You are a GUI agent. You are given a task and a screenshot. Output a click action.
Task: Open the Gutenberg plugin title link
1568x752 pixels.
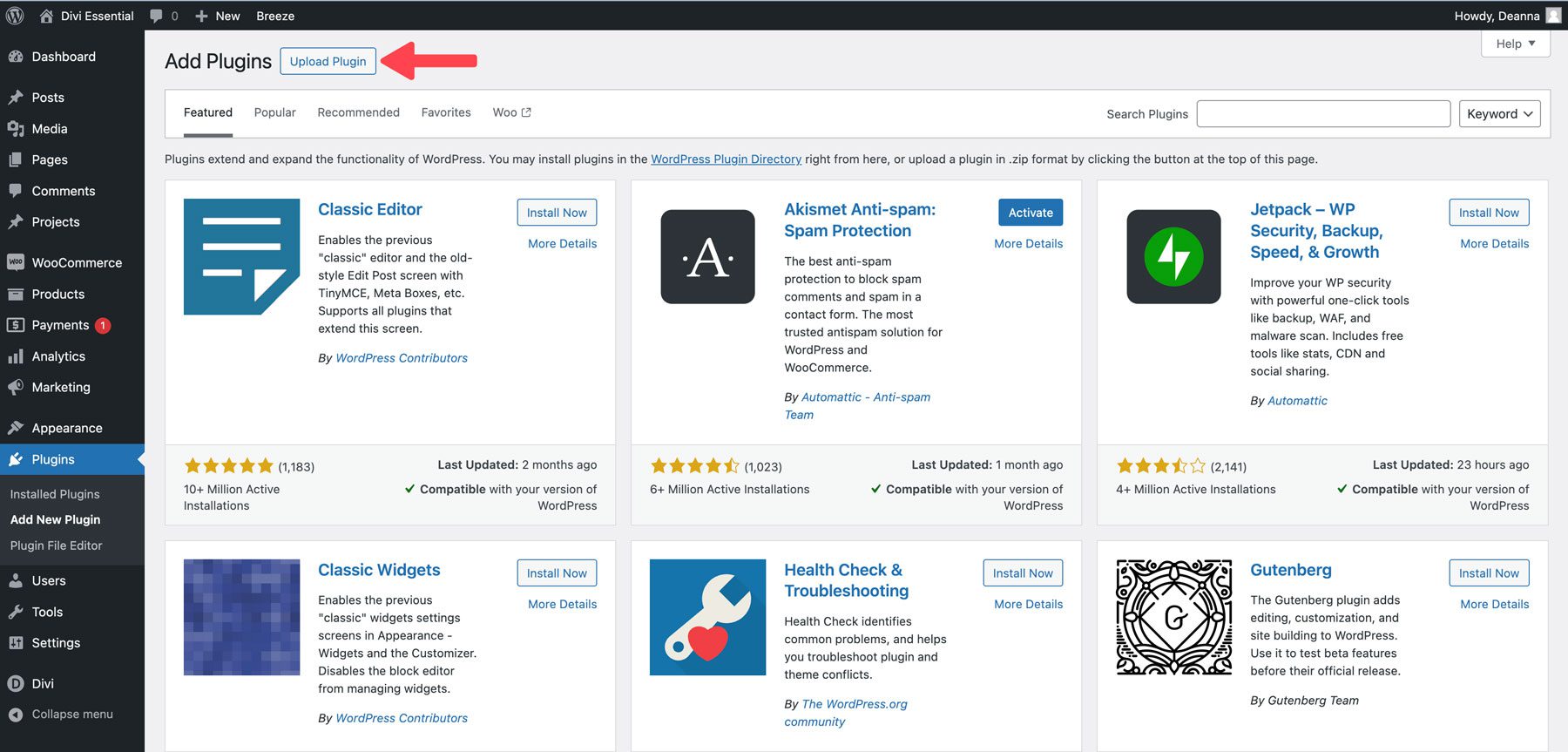[x=1291, y=570]
